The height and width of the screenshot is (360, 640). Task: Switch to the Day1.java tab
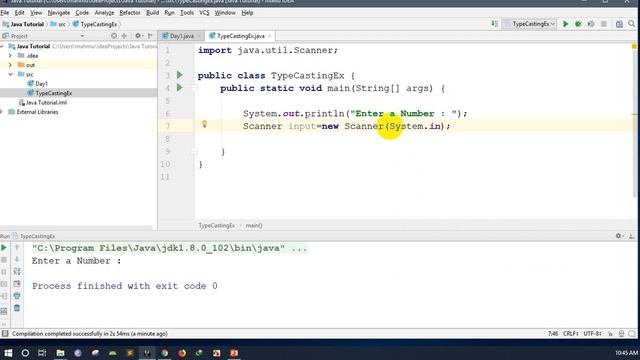click(x=182, y=36)
